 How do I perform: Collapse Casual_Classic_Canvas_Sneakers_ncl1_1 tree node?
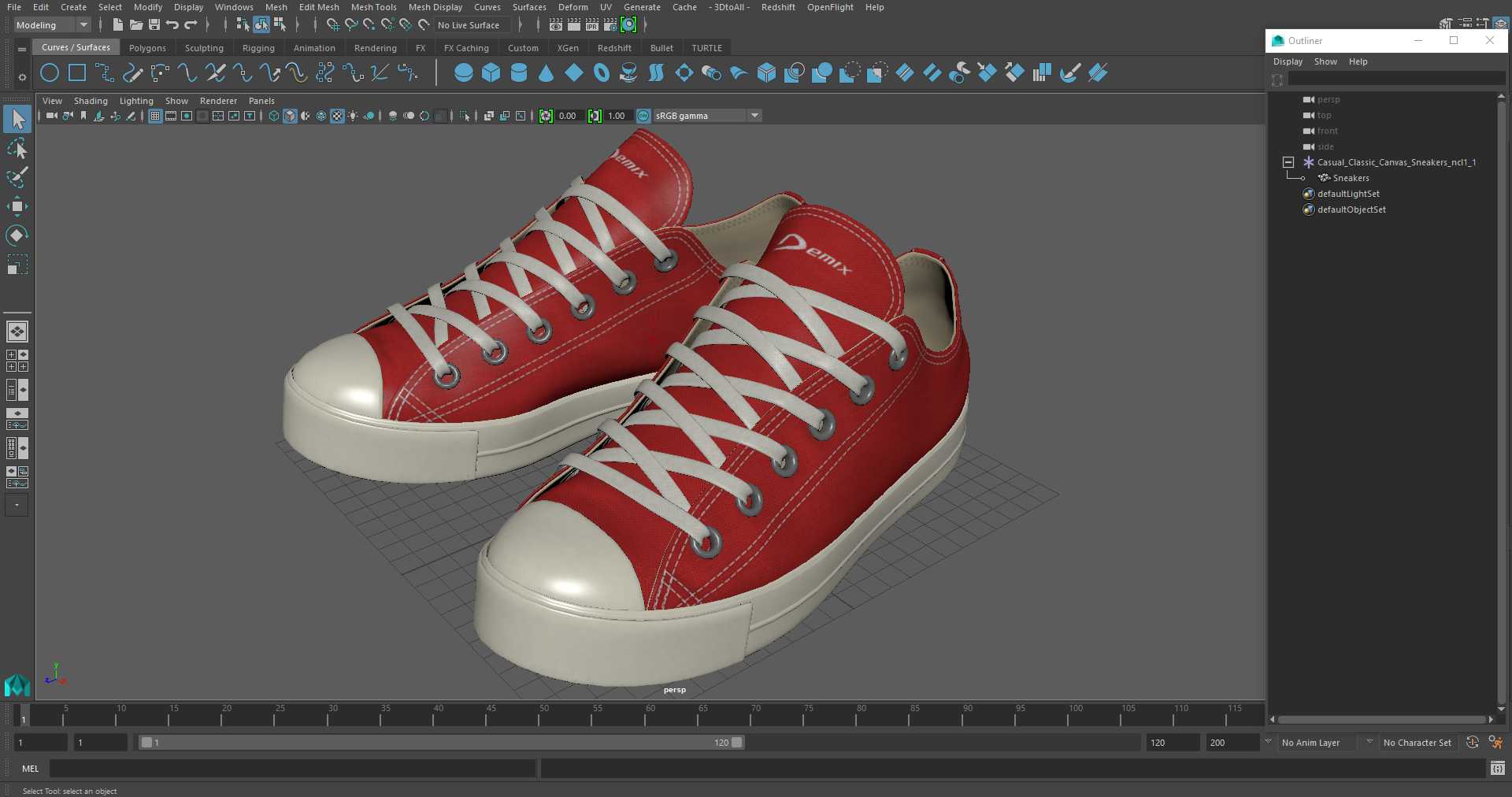click(x=1288, y=162)
